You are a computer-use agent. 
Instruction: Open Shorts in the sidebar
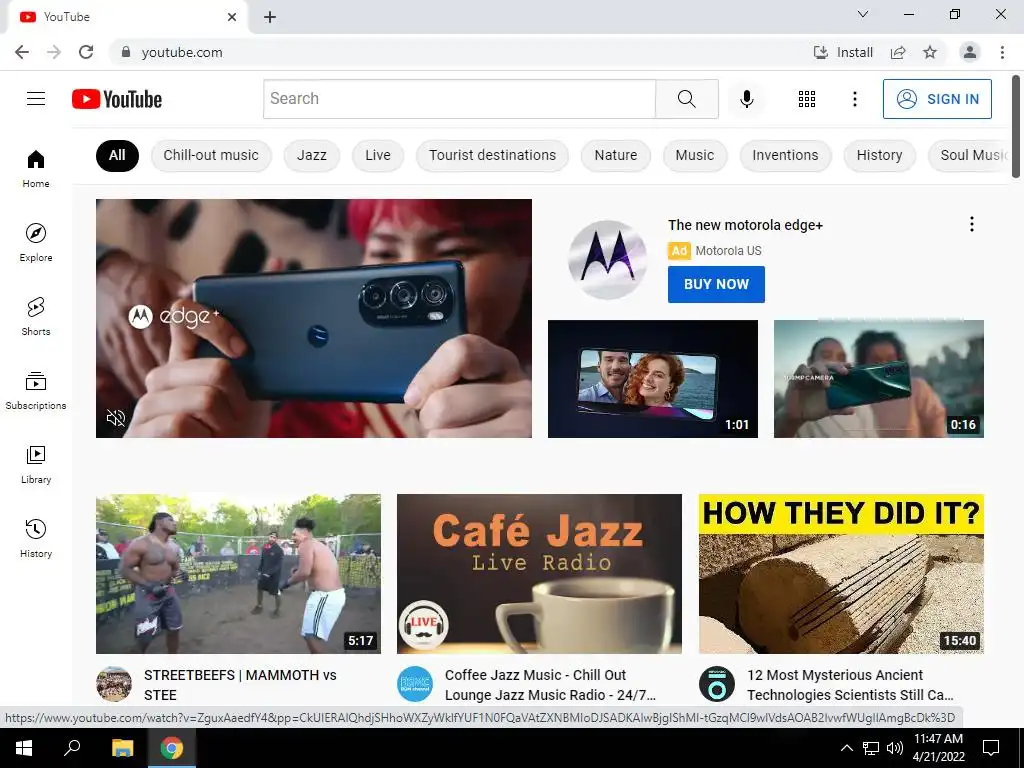[x=36, y=316]
